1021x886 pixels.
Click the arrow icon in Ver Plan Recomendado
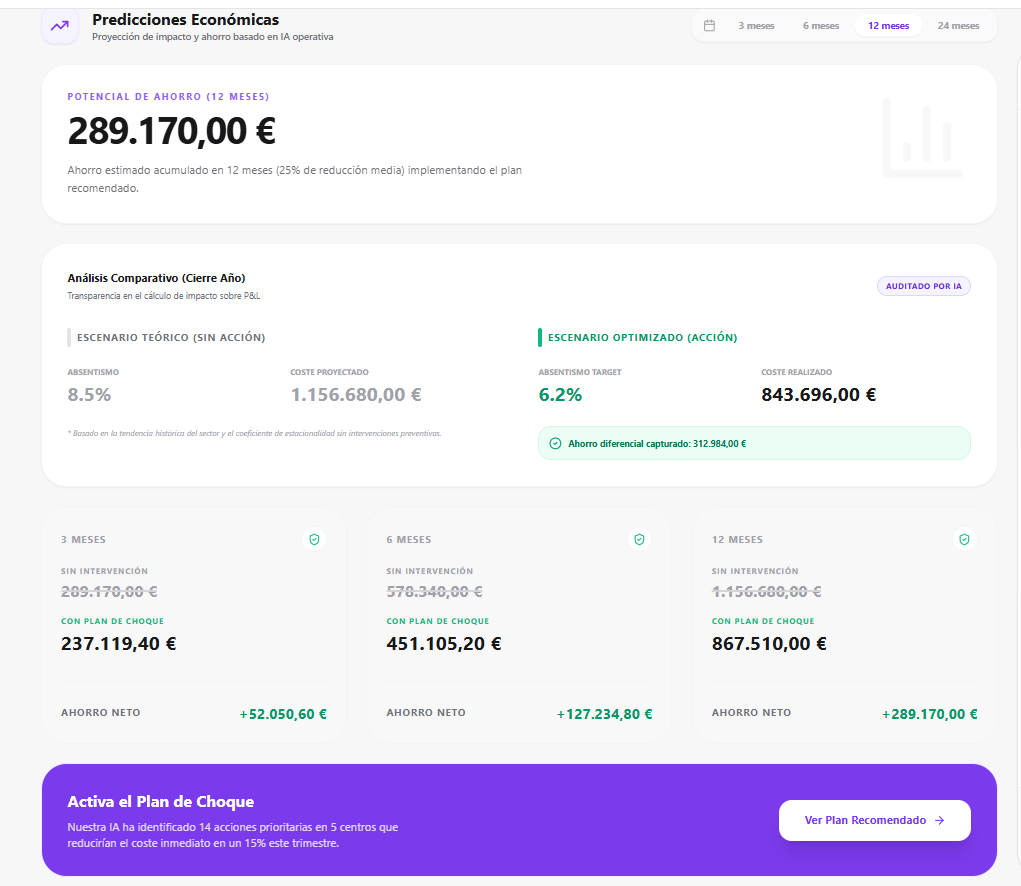click(940, 820)
